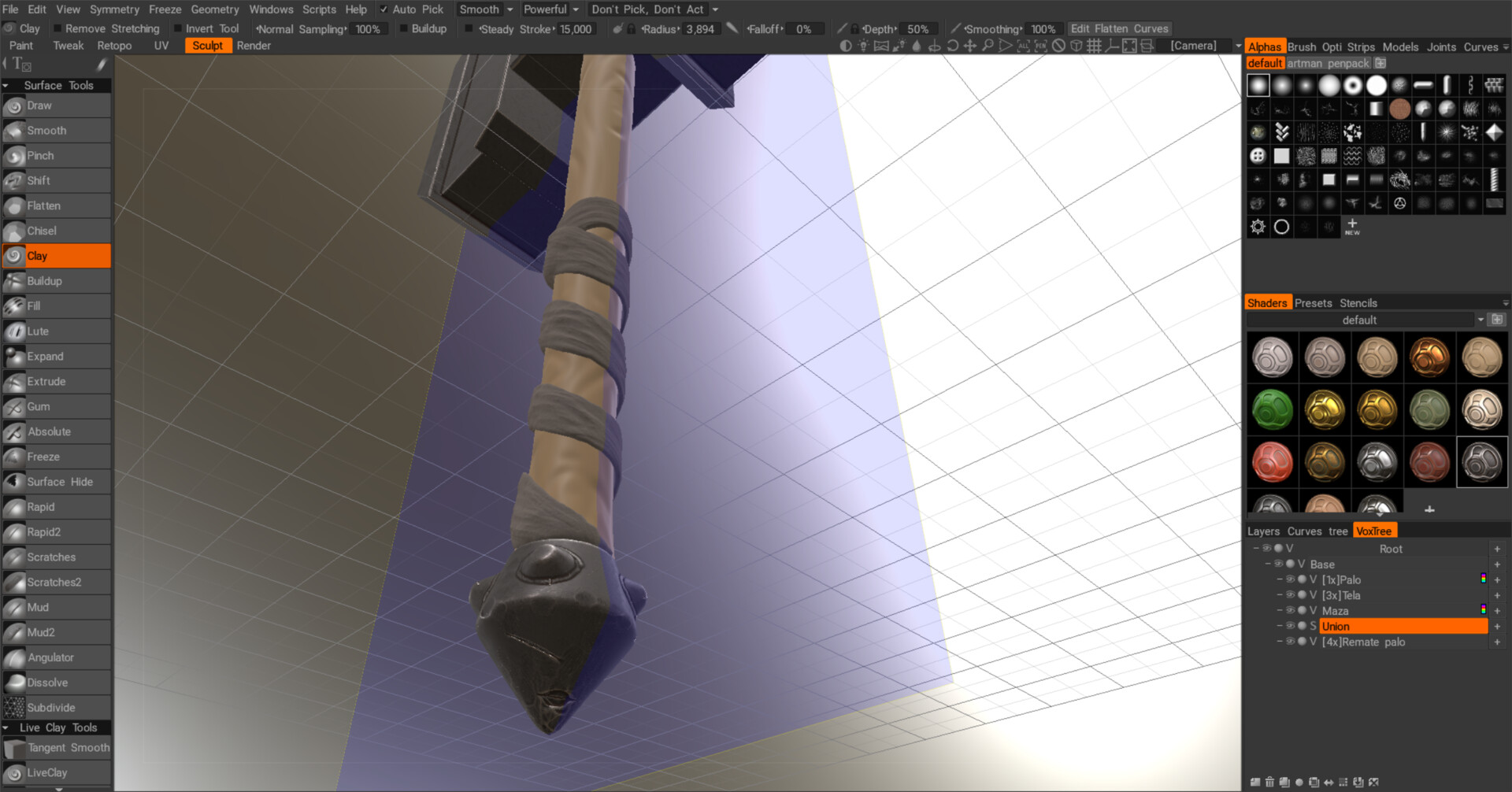The image size is (1512, 792).
Task: Select the Draw sculpt tool
Action: pyautogui.click(x=56, y=105)
